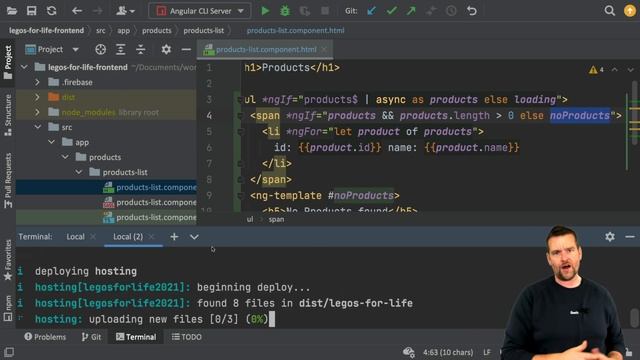Click the warnings indicator showing 4

pos(596,70)
